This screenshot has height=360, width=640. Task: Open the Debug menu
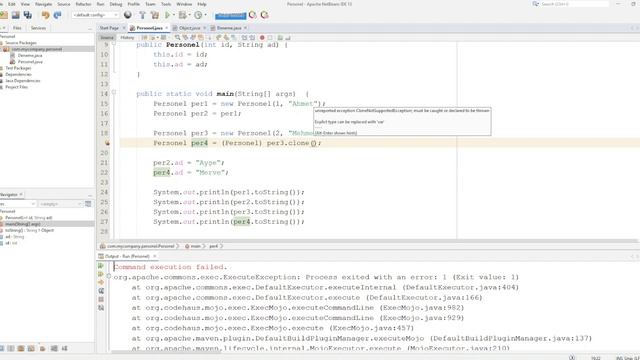point(116,4)
